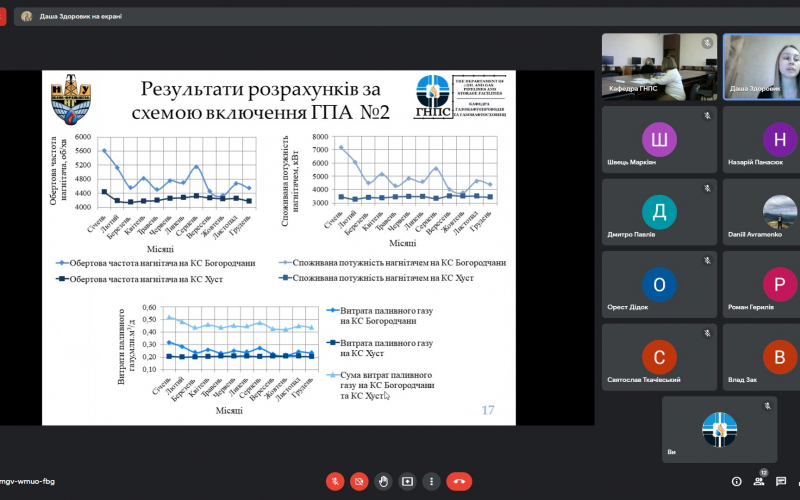
Task: Click the rotation frequency chart plot area
Action: (177, 172)
